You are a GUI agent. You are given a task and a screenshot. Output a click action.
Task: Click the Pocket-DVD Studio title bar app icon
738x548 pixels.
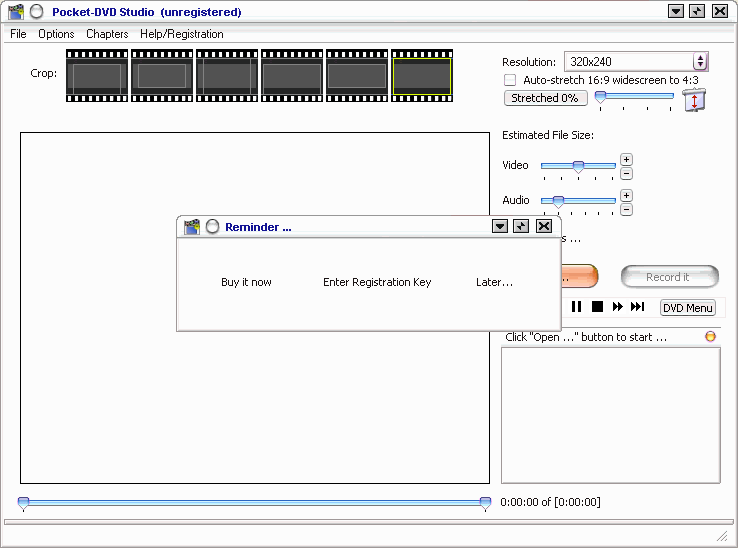click(x=16, y=11)
